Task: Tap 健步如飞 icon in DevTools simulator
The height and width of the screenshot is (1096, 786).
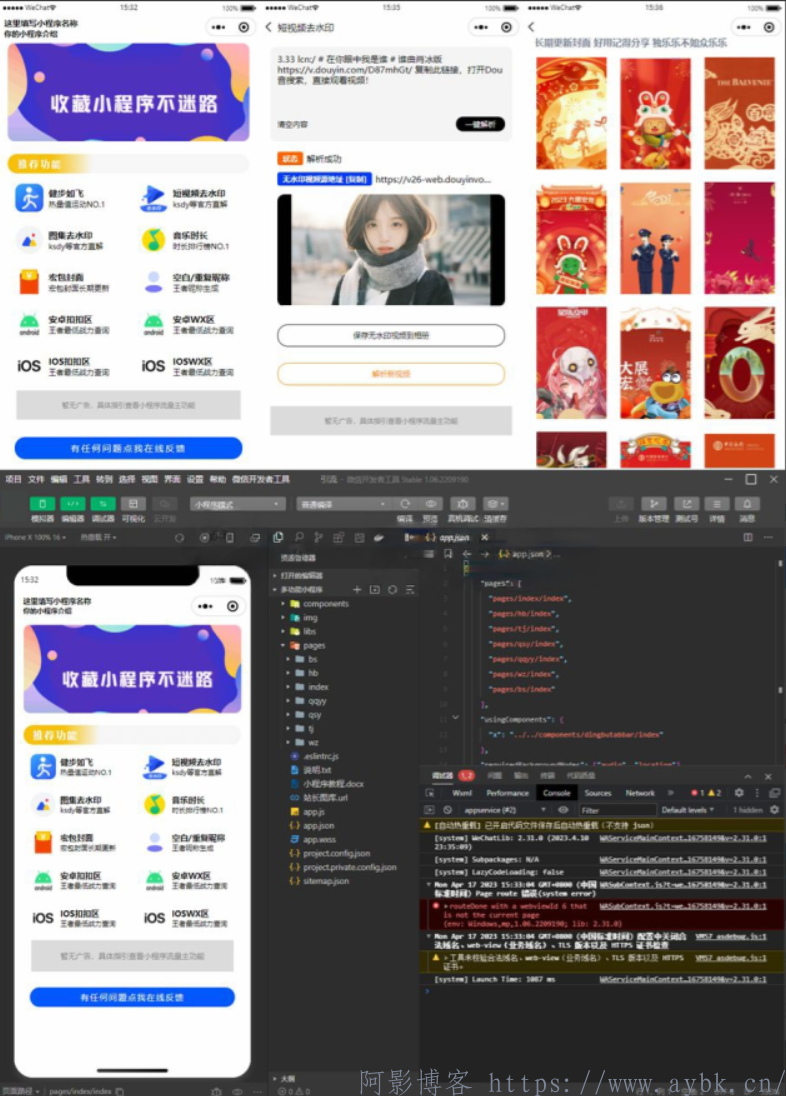Action: pyautogui.click(x=43, y=767)
